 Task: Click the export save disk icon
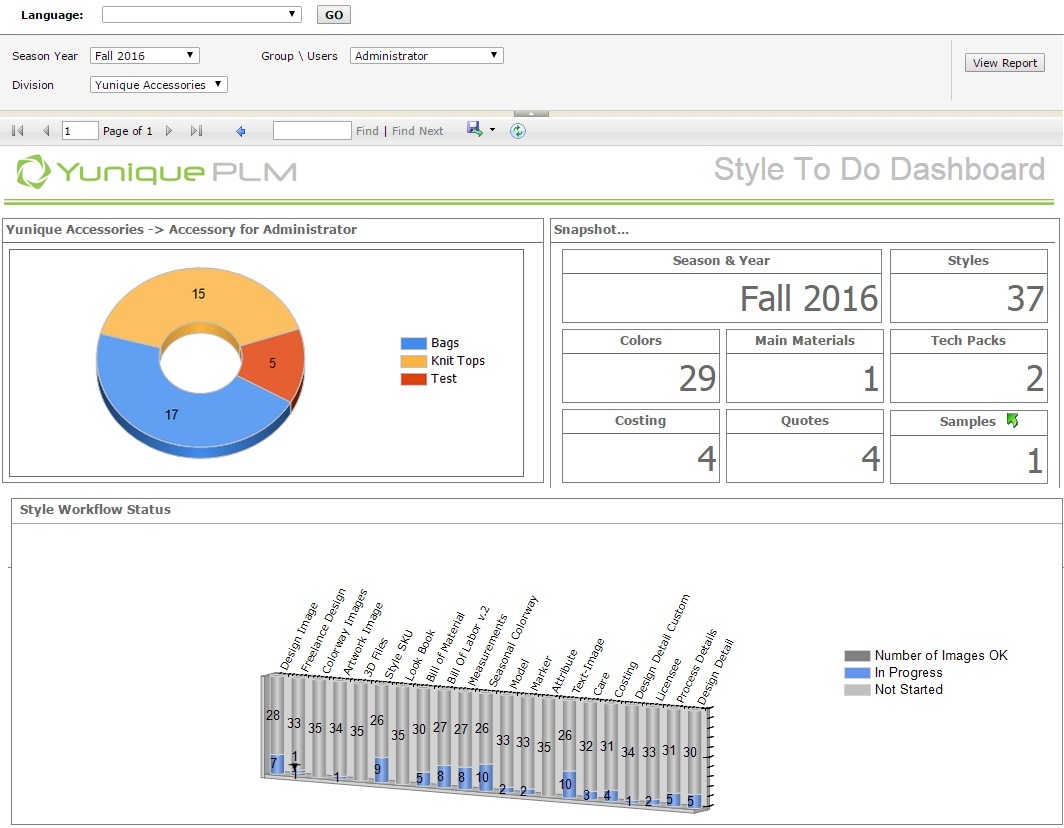coord(474,129)
